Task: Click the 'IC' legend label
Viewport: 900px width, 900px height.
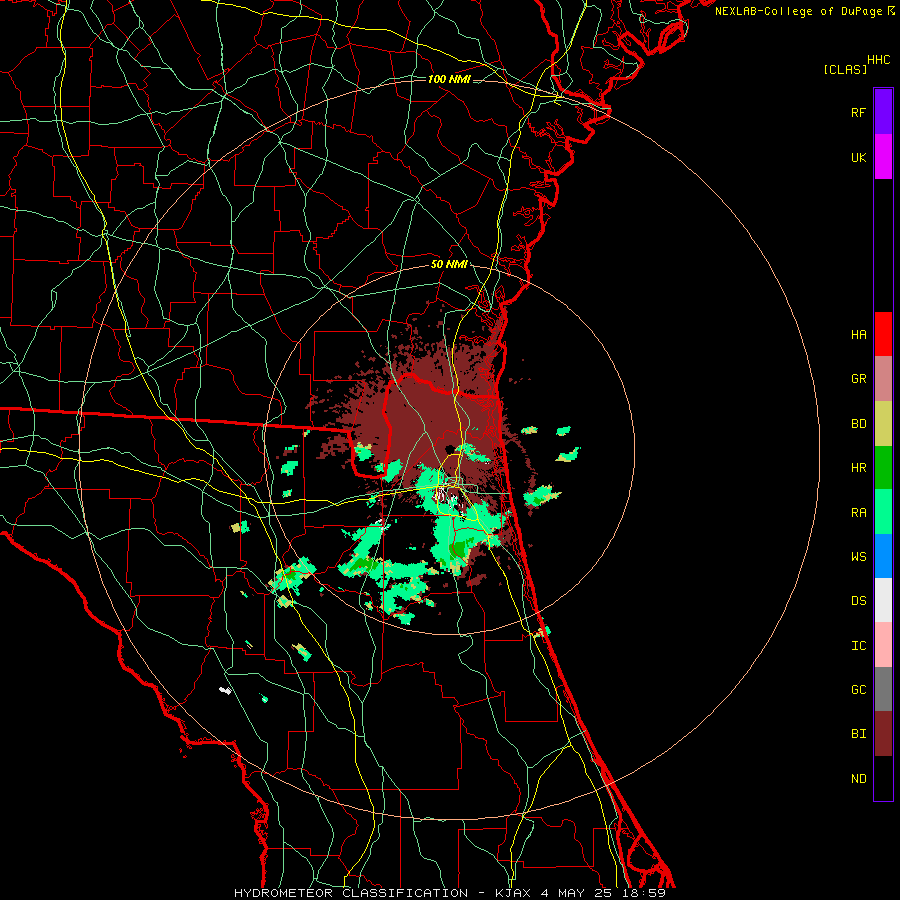Action: point(859,646)
